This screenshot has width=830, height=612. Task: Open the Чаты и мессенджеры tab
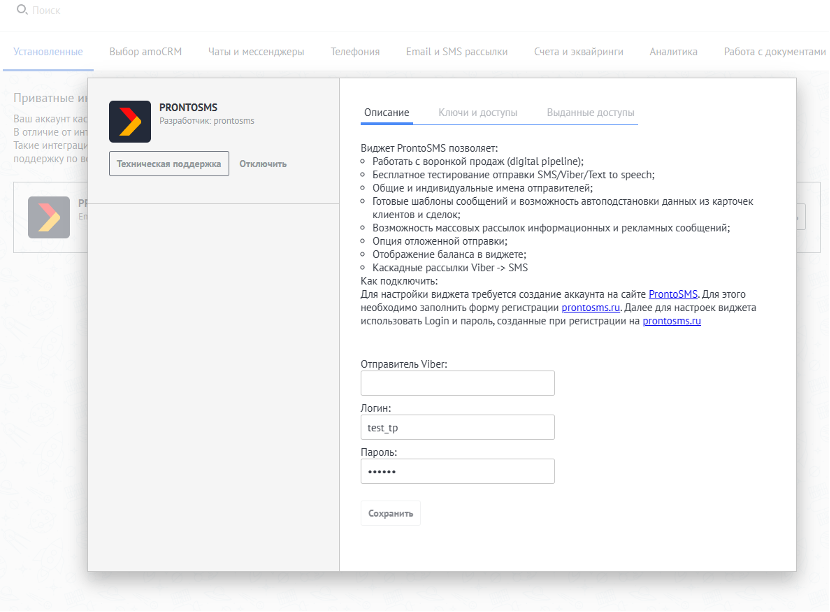[256, 51]
